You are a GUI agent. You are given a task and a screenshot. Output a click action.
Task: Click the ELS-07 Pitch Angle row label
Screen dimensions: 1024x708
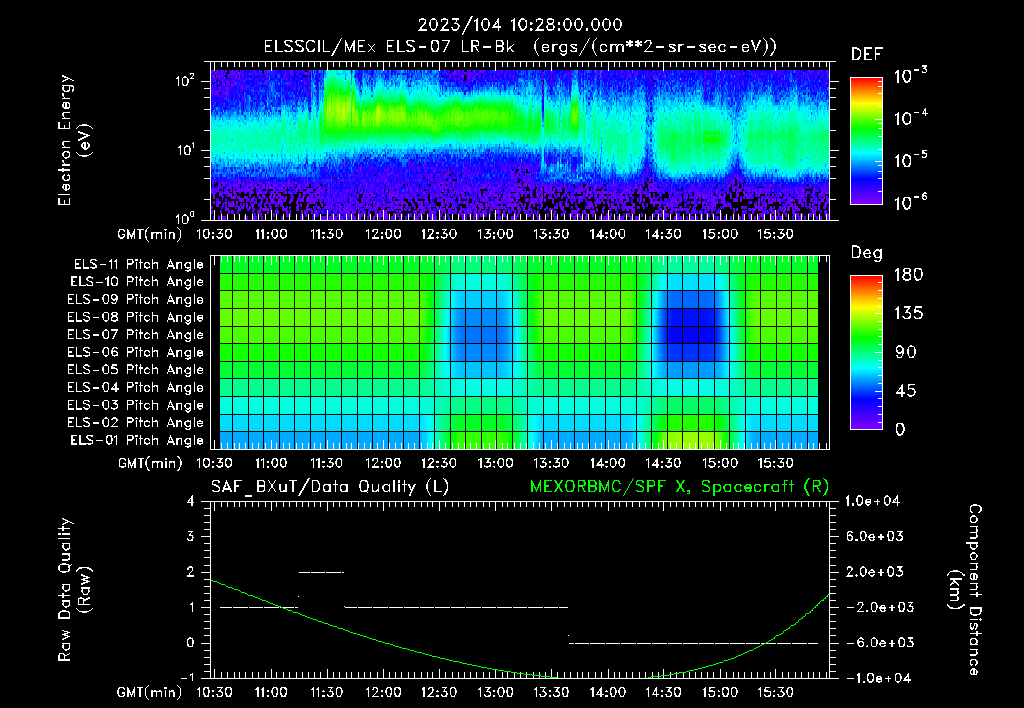coord(136,334)
